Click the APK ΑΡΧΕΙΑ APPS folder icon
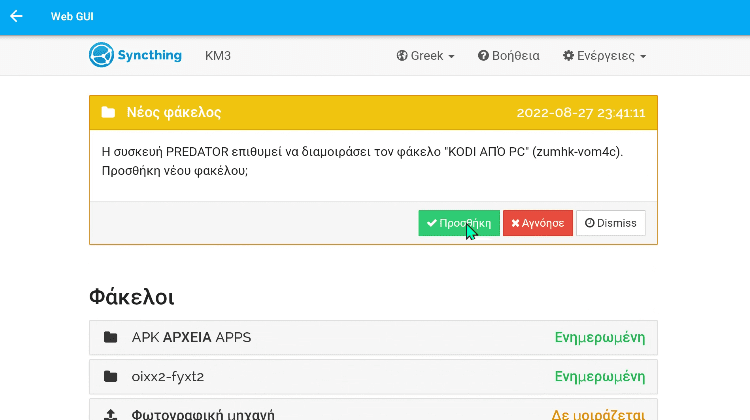This screenshot has width=750, height=420. [x=110, y=337]
